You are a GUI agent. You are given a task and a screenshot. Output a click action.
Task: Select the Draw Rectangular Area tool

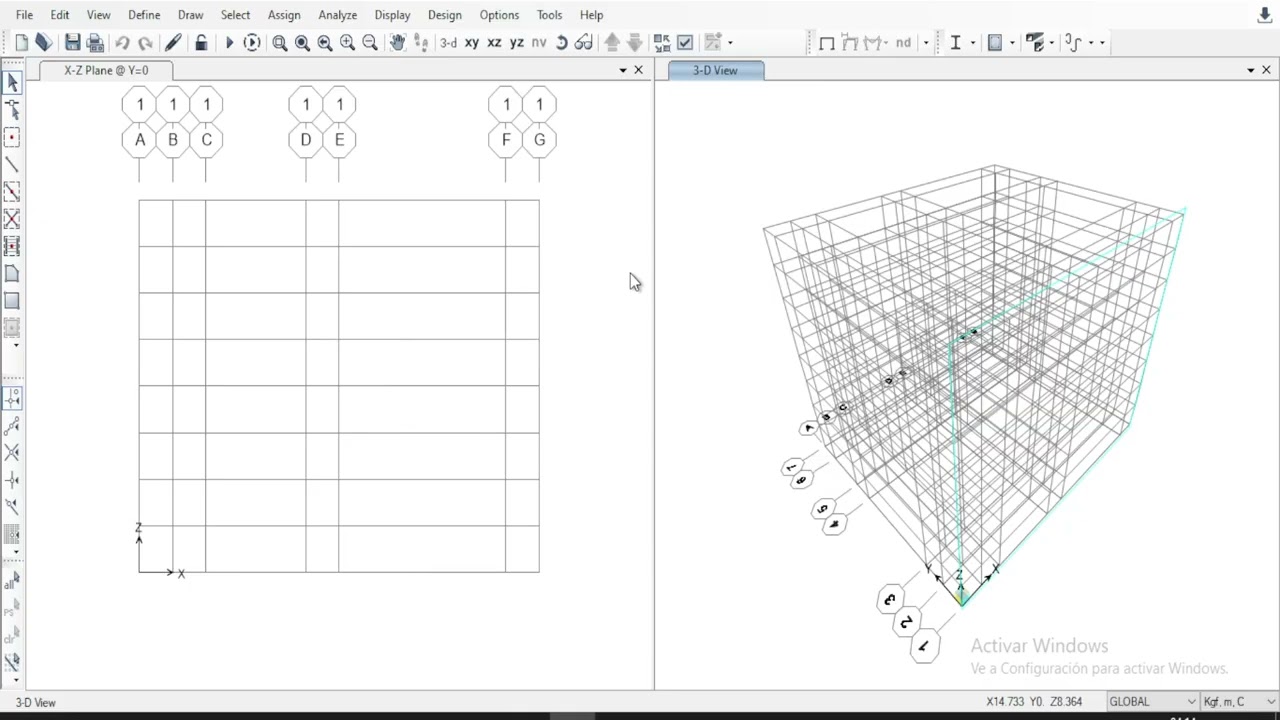tap(12, 300)
